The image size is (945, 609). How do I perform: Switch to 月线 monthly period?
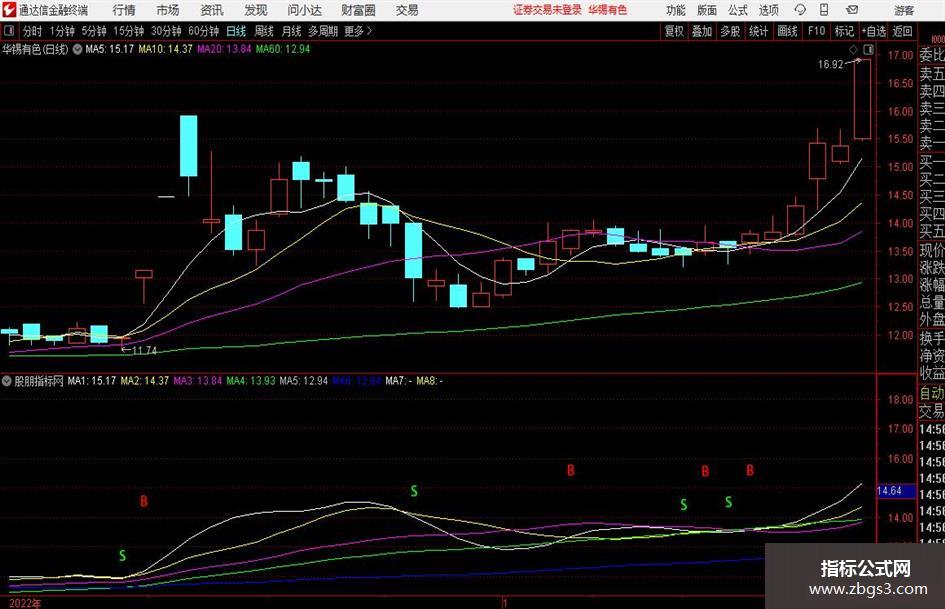(x=291, y=31)
